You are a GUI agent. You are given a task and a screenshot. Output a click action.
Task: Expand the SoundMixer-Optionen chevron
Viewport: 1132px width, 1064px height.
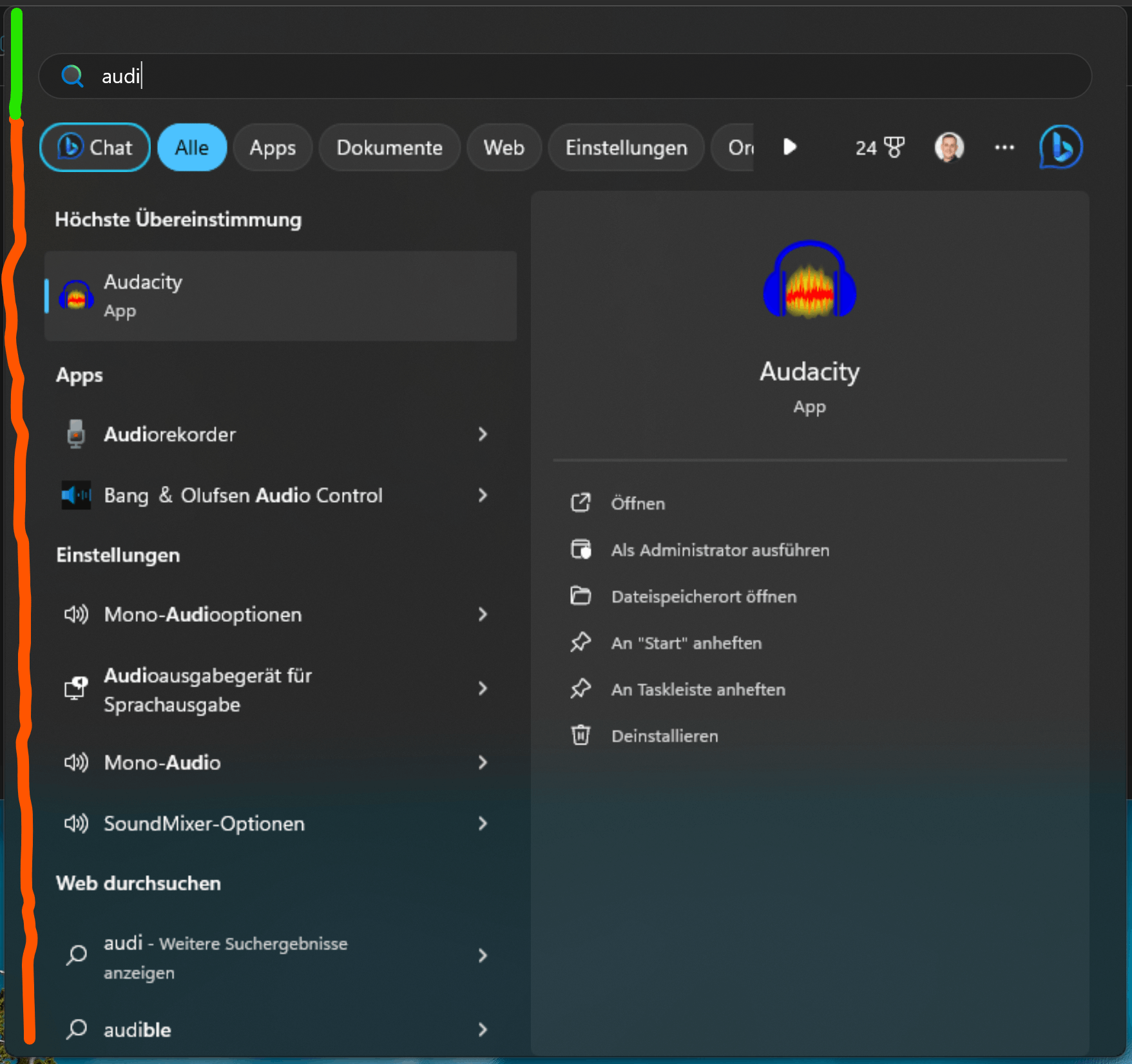[483, 823]
